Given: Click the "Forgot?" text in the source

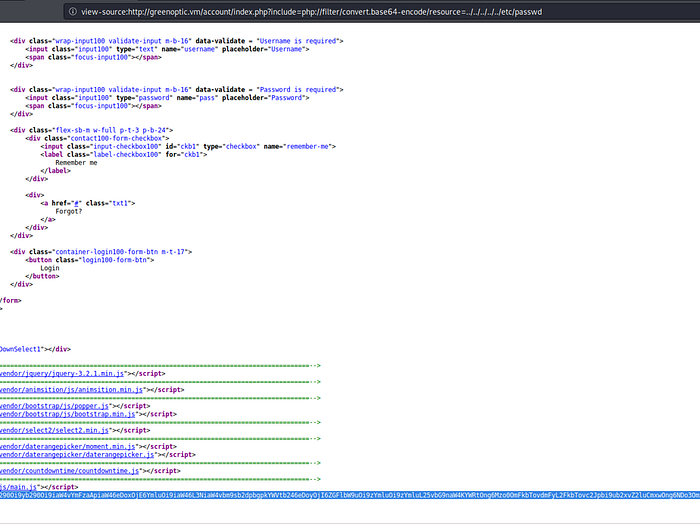Looking at the screenshot, I should 69,211.
